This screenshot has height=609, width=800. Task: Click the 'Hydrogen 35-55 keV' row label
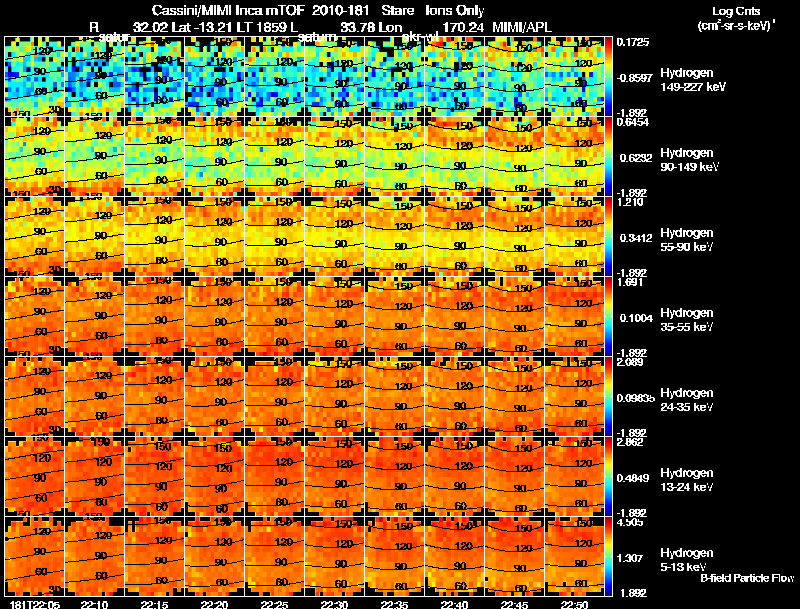[x=687, y=320]
